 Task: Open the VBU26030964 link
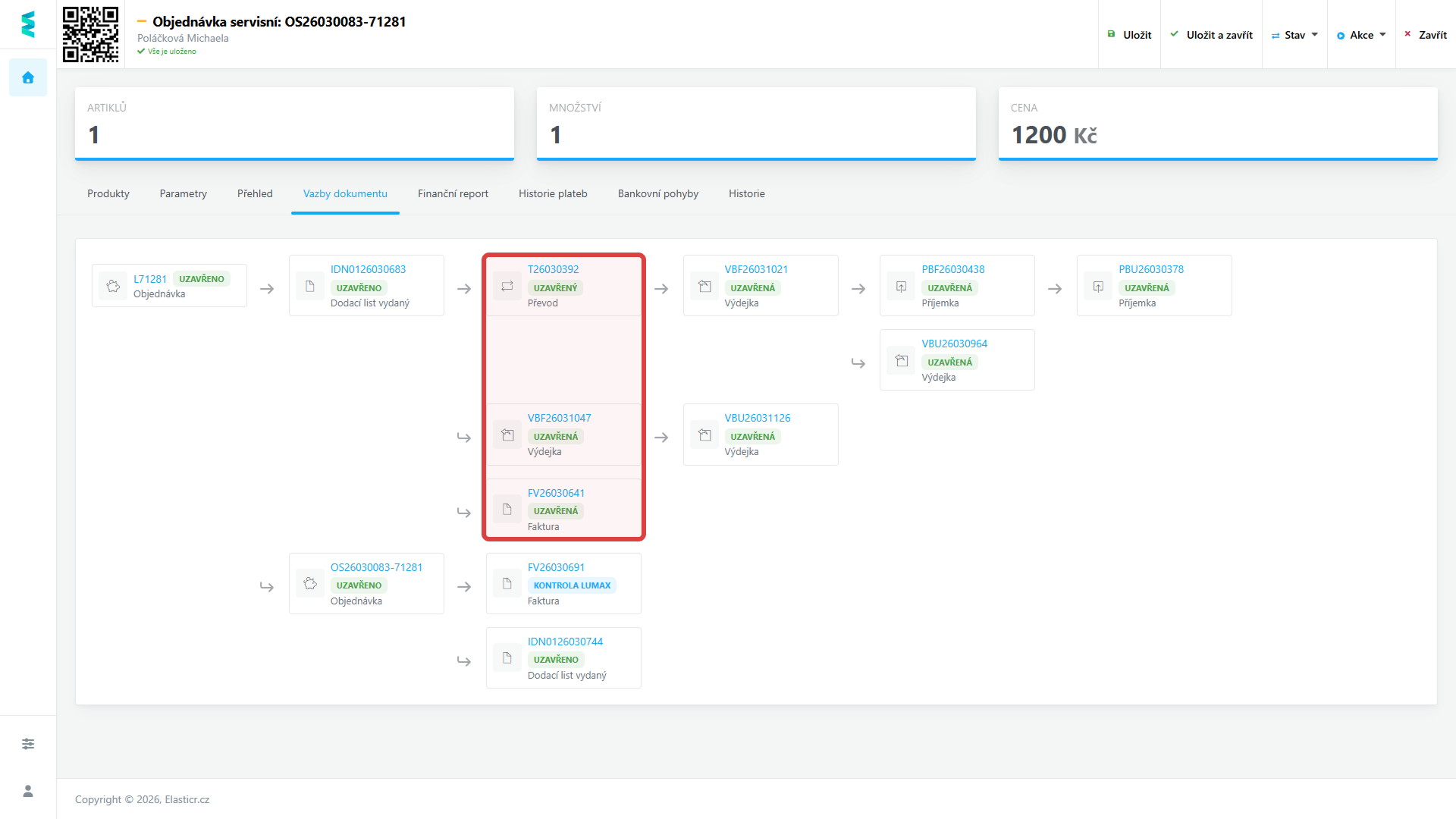(955, 344)
